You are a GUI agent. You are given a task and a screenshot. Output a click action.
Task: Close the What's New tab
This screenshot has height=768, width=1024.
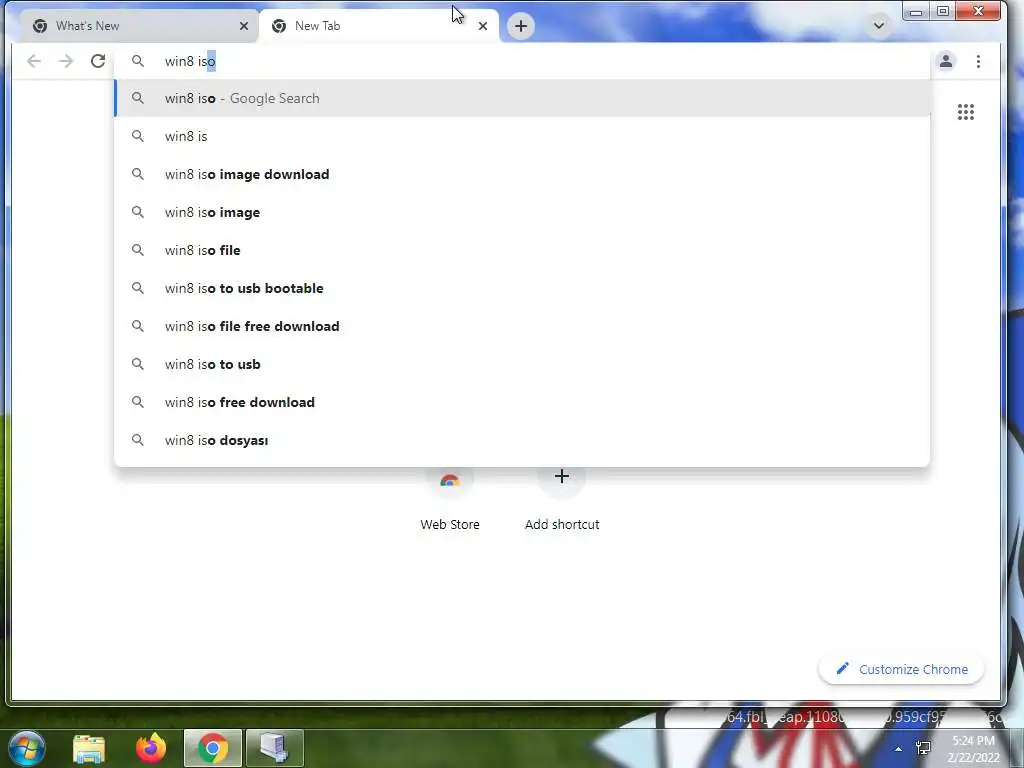[x=244, y=26]
